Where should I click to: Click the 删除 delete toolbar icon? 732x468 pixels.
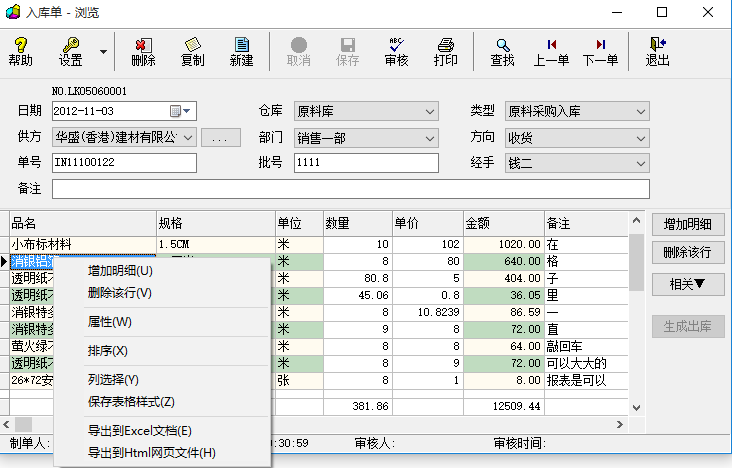pyautogui.click(x=143, y=51)
